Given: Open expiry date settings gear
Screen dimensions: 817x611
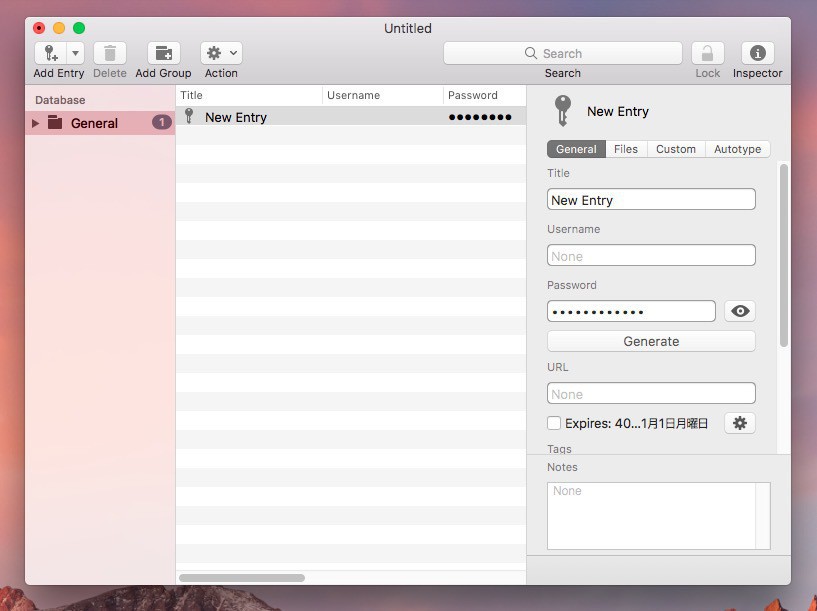Looking at the screenshot, I should point(739,423).
